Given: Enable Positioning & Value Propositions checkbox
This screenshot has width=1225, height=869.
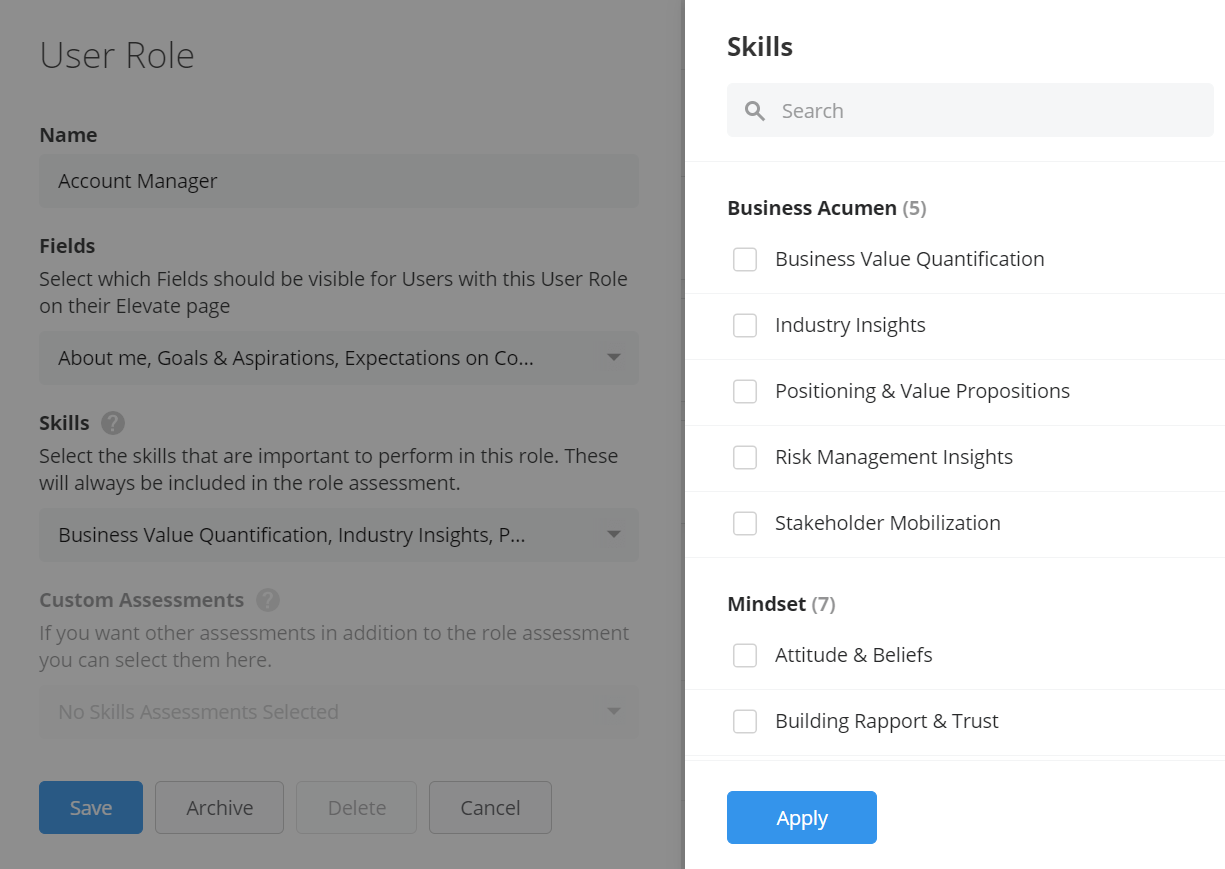Looking at the screenshot, I should tap(745, 392).
